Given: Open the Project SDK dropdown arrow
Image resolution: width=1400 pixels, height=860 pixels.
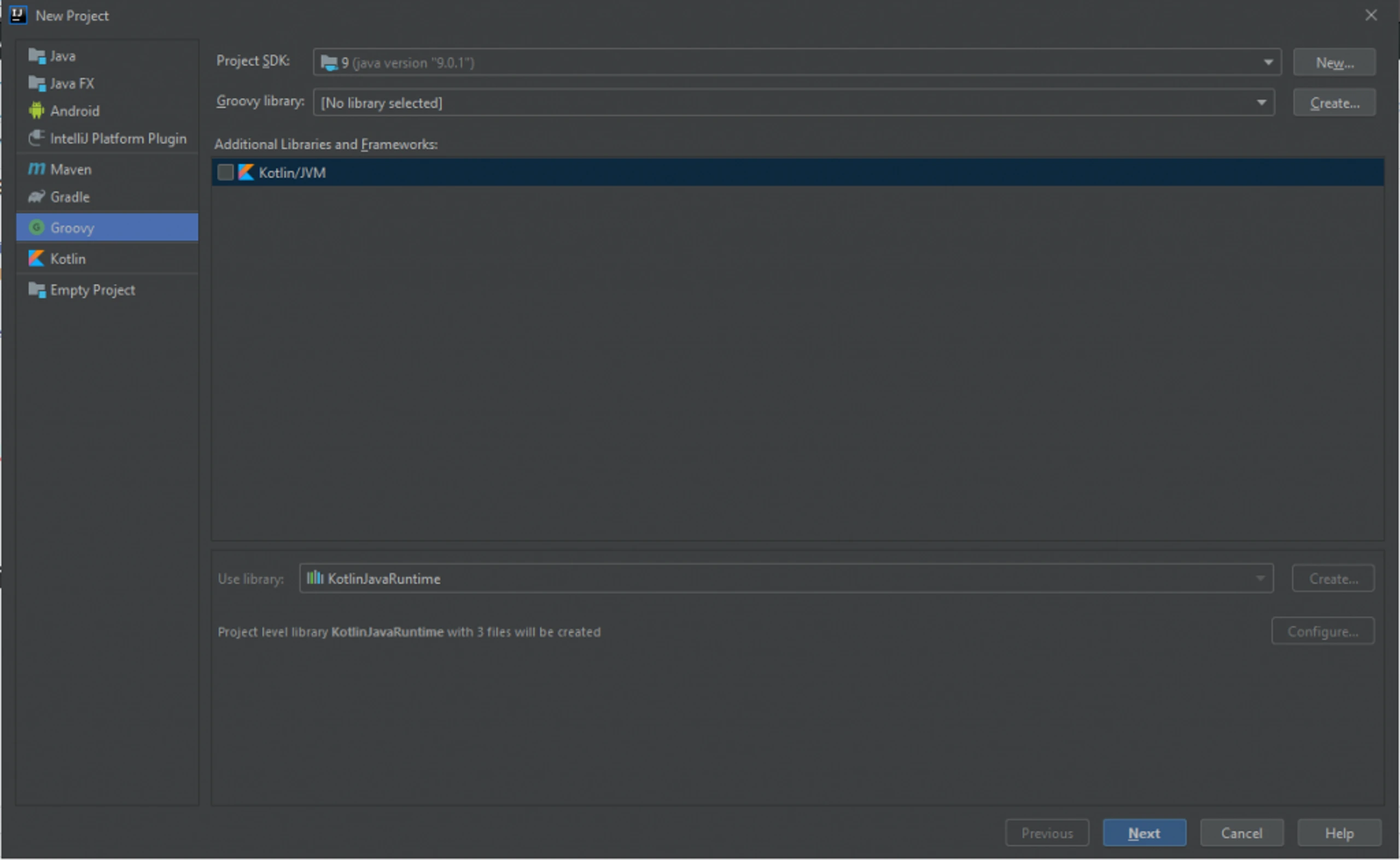Looking at the screenshot, I should click(1268, 62).
